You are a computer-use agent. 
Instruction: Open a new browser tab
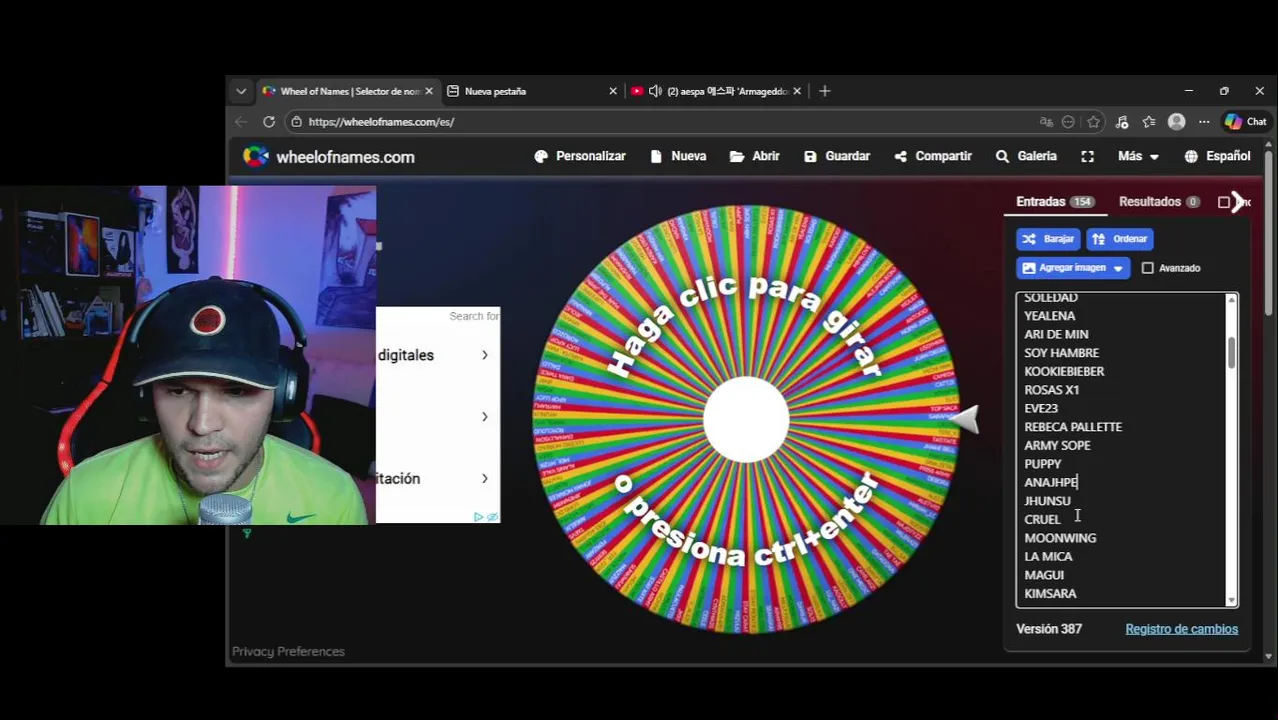[x=824, y=91]
